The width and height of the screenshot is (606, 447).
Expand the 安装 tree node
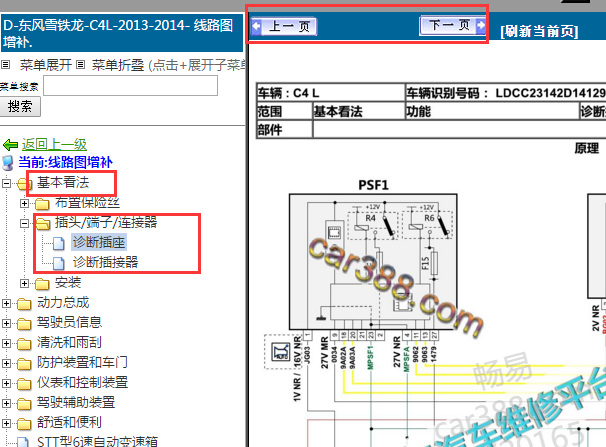click(24, 283)
